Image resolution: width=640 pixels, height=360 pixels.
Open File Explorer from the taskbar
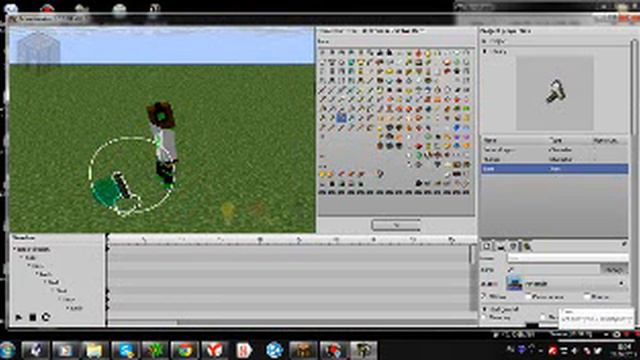point(93,350)
